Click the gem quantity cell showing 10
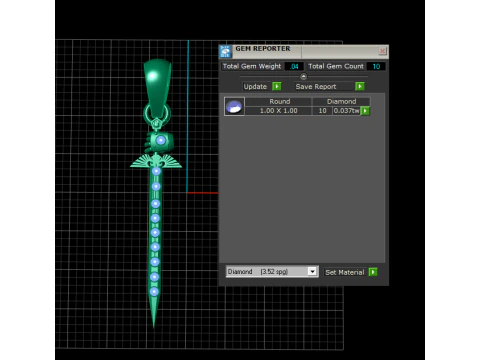480x360 pixels. click(x=322, y=111)
